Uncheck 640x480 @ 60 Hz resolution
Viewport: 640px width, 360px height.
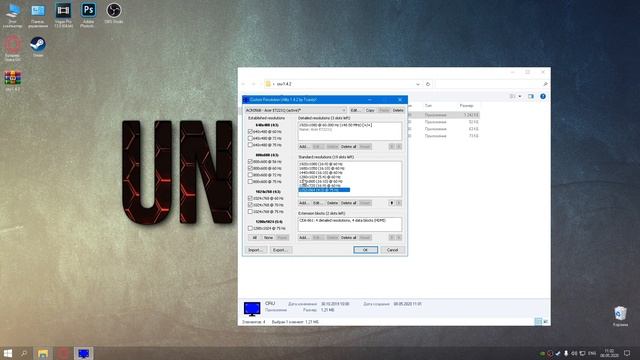[x=250, y=132]
